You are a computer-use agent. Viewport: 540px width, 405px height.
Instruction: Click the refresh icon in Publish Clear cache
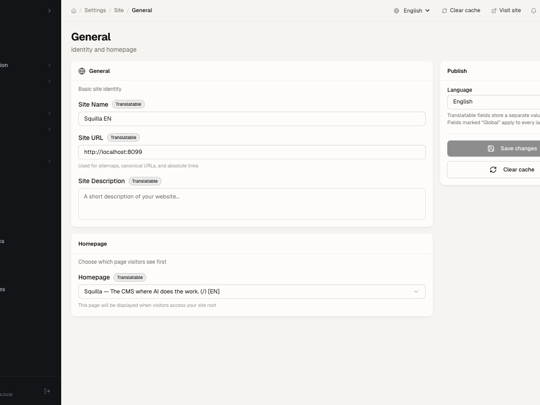493,169
